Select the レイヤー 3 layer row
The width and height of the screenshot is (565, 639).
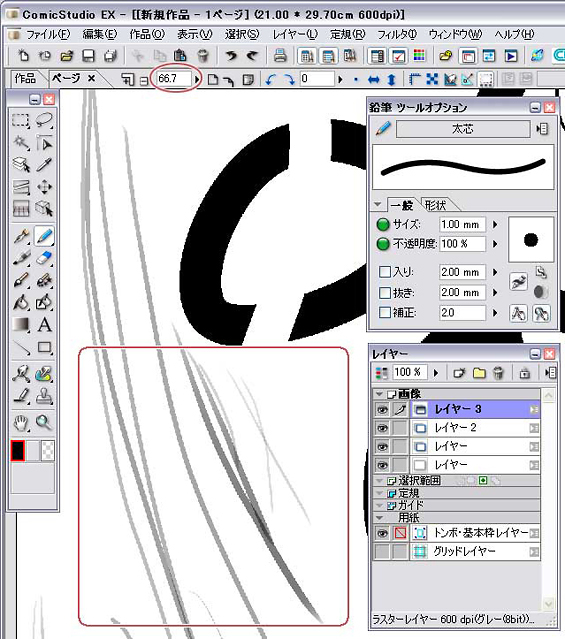[475, 409]
